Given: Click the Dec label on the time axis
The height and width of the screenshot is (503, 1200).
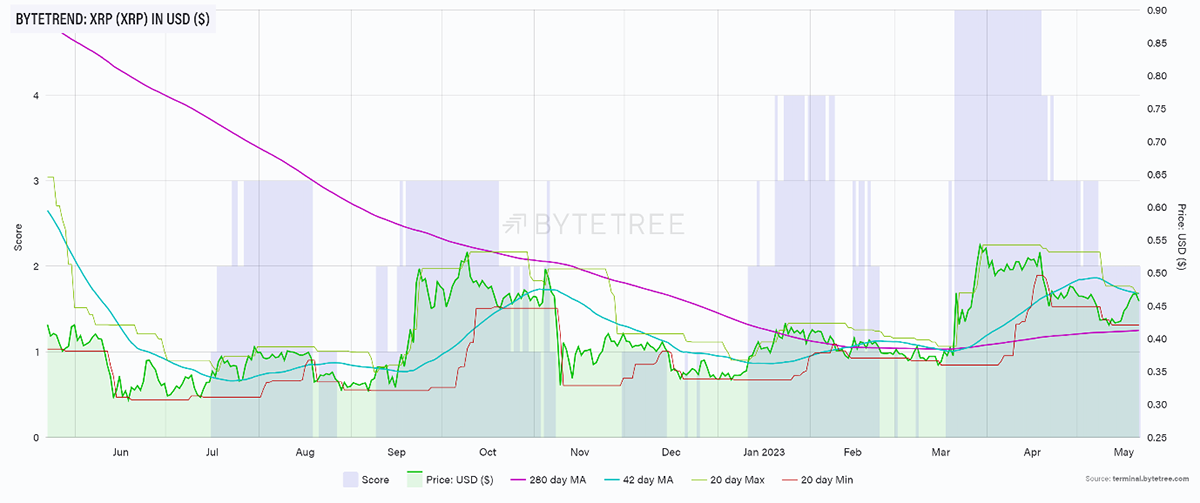Looking at the screenshot, I should pos(673,452).
